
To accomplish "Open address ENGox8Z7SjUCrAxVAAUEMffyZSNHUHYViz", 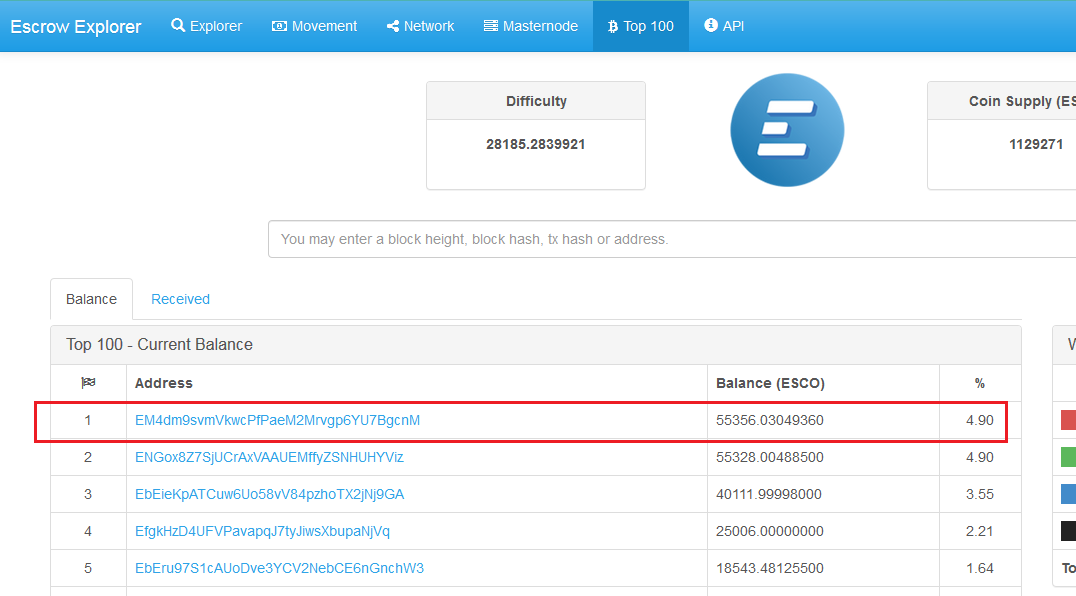I will tap(269, 457).
